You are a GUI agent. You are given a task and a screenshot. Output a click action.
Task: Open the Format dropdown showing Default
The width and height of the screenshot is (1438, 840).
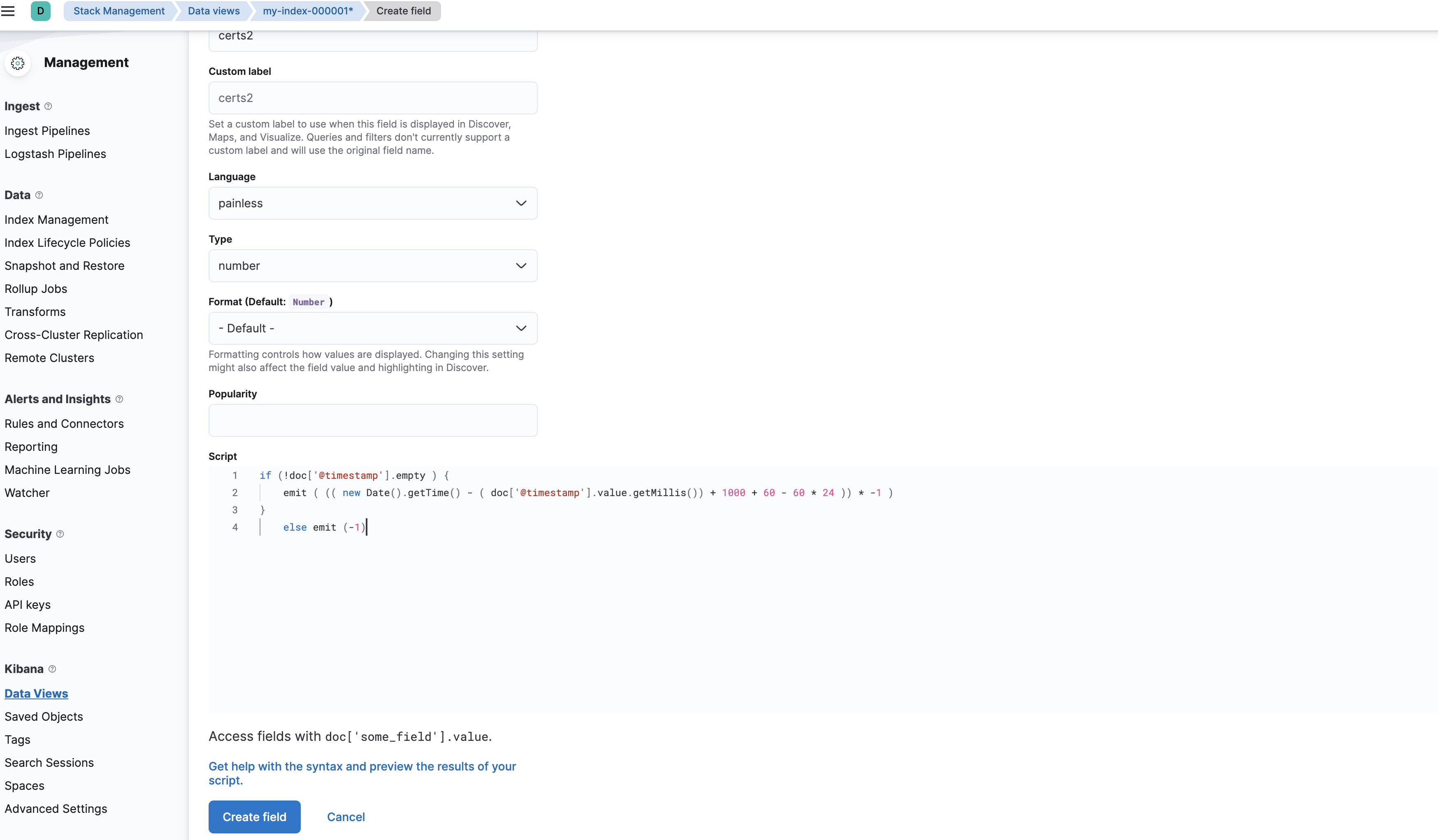373,328
